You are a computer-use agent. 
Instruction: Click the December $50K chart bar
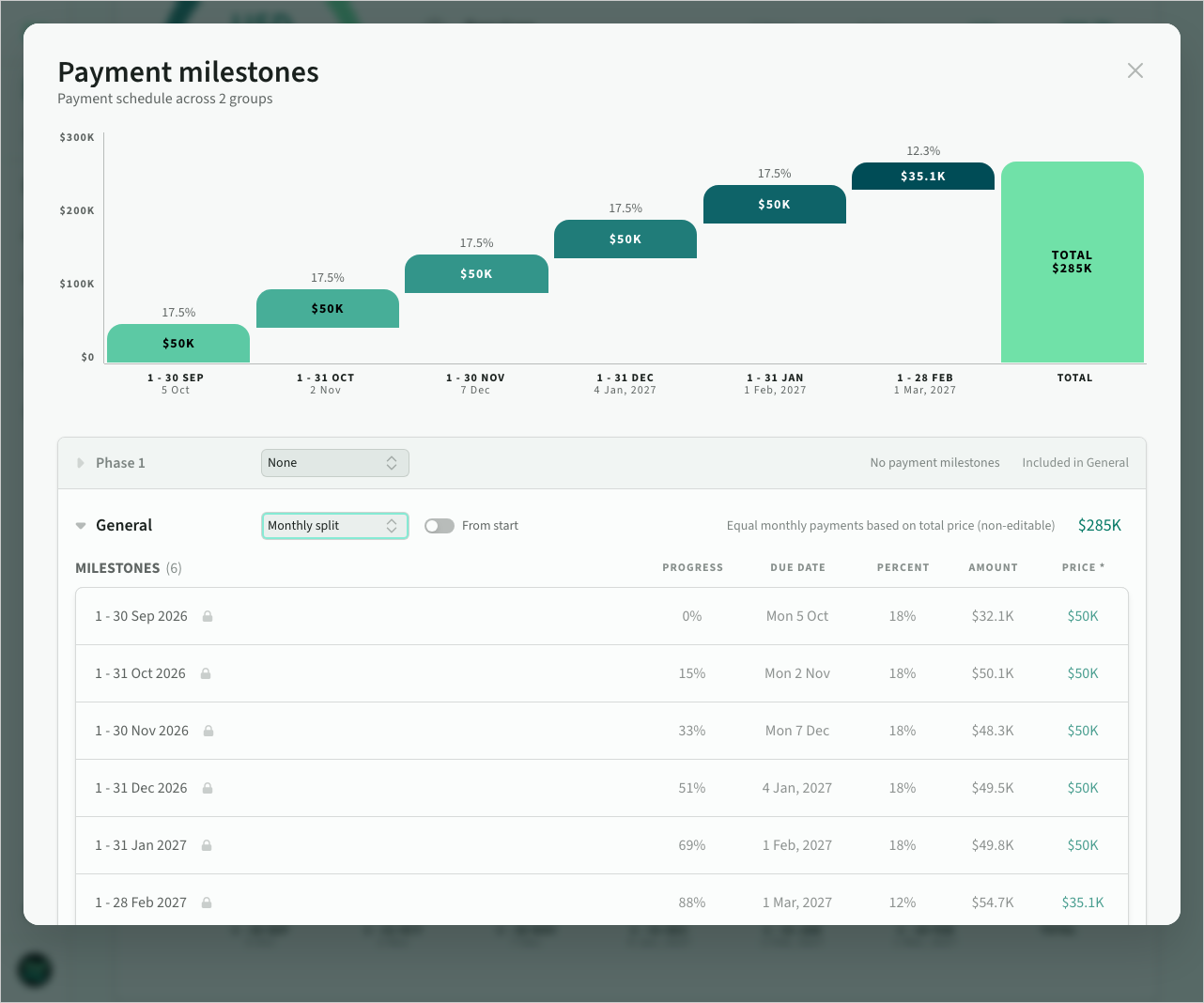pos(625,239)
